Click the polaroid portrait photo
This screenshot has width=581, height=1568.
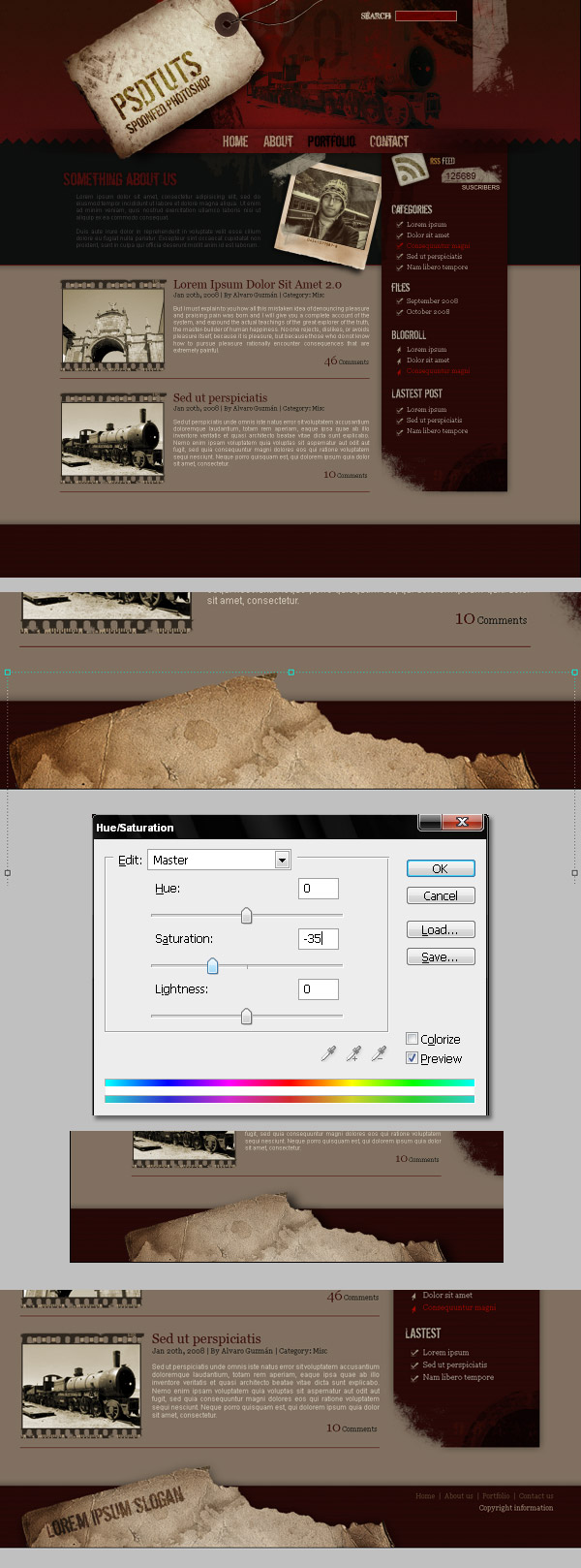click(x=327, y=215)
